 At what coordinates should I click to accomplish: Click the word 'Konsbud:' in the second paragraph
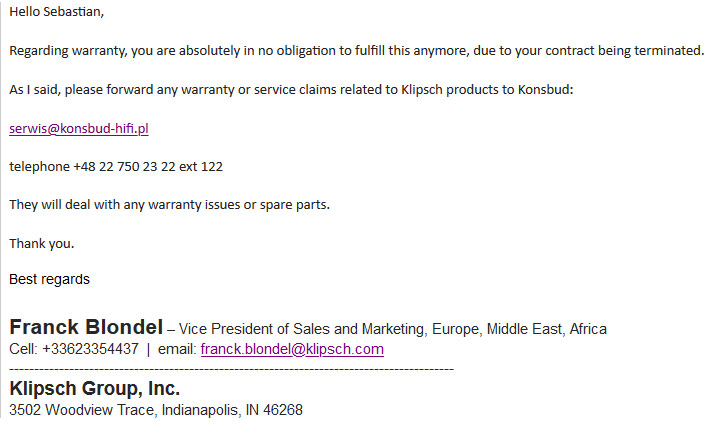tap(545, 89)
